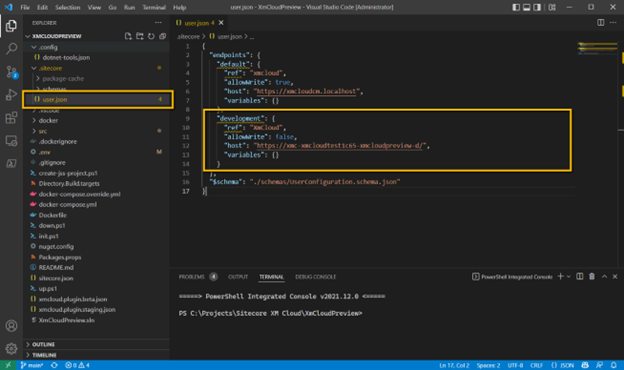Switch to the OUTPUT tab
The height and width of the screenshot is (370, 624).
(x=238, y=277)
